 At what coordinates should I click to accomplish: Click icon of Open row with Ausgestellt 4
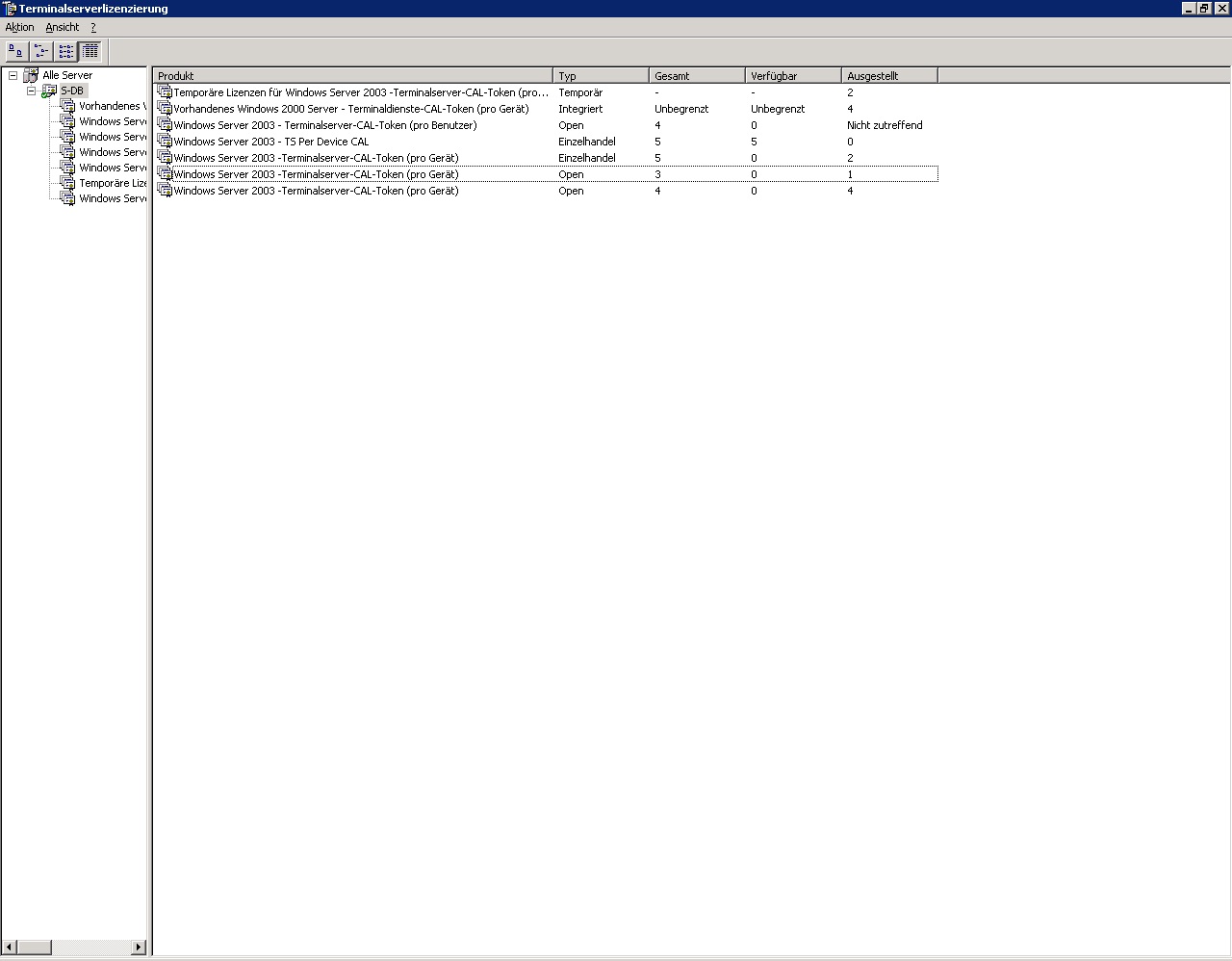click(x=165, y=191)
